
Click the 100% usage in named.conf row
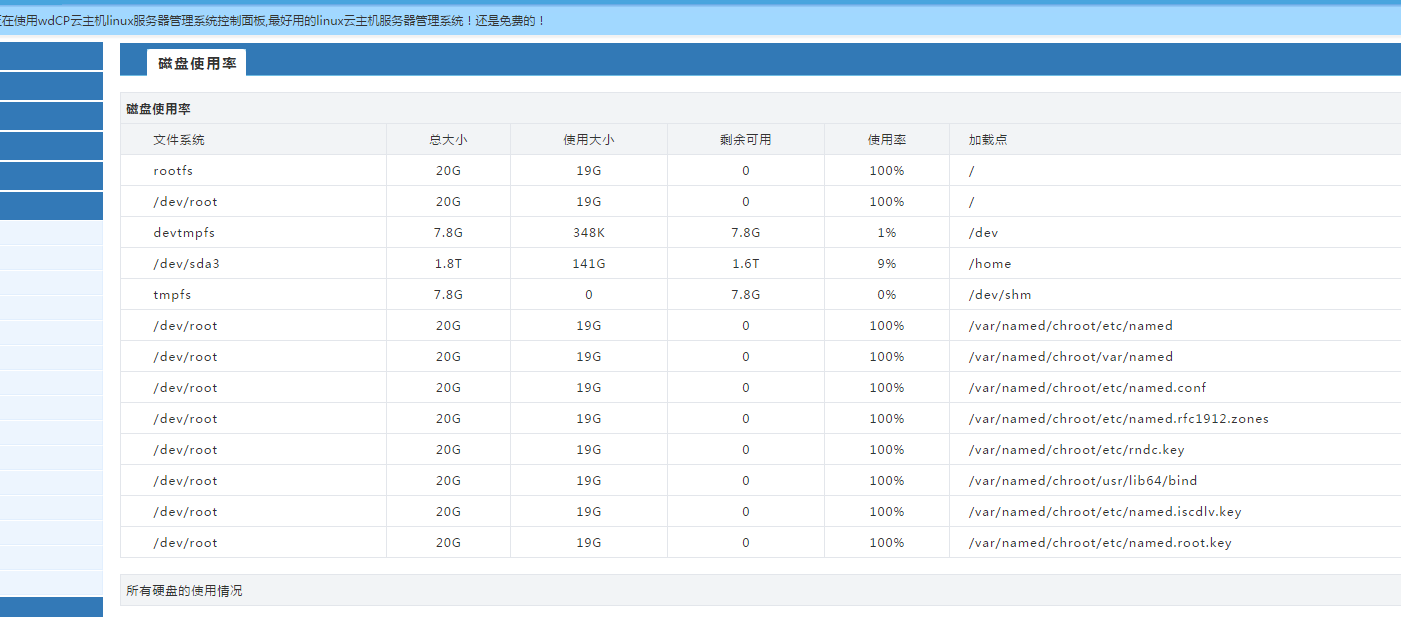[887, 388]
